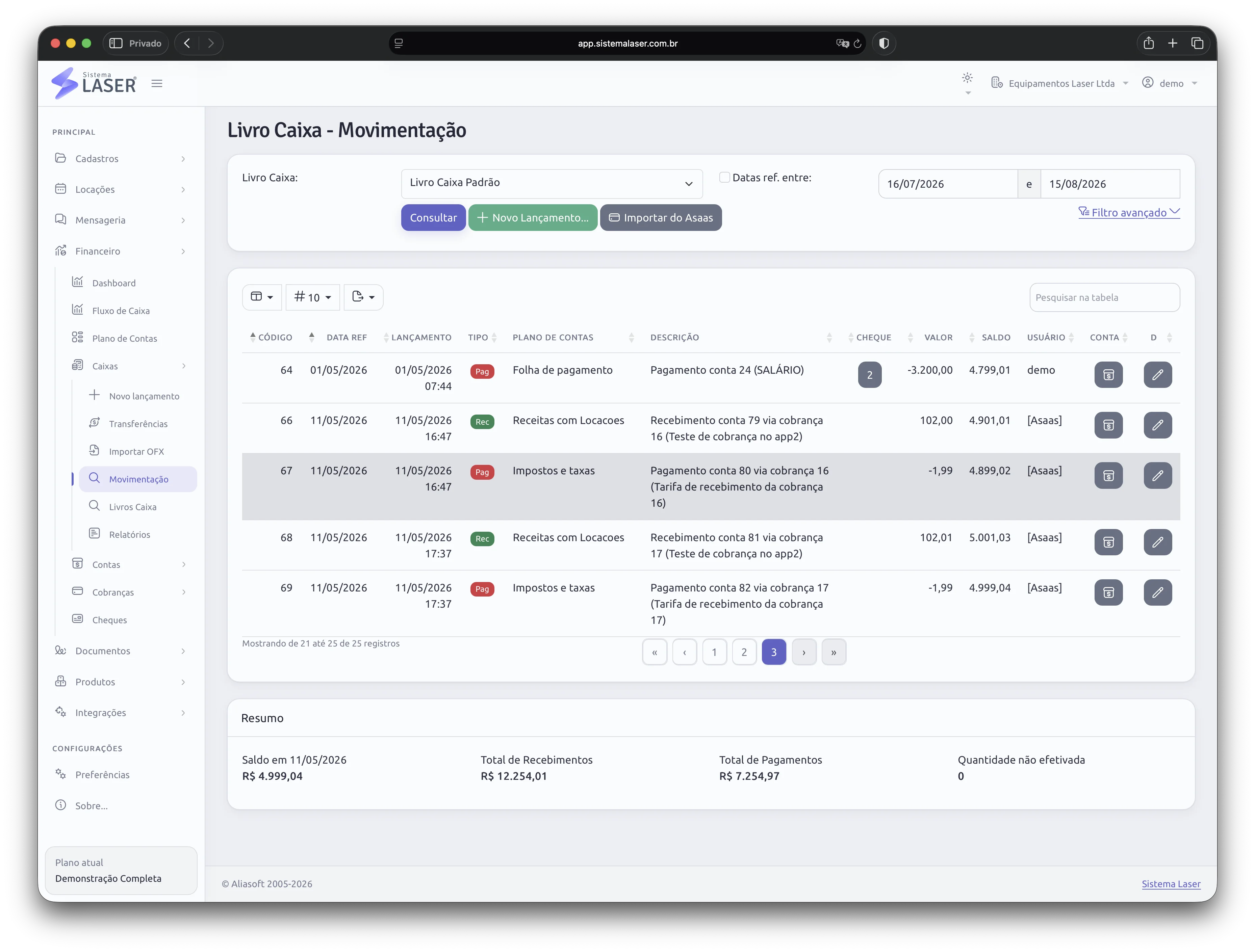The height and width of the screenshot is (952, 1255).
Task: Toggle the light theme sun icon
Action: [x=967, y=78]
